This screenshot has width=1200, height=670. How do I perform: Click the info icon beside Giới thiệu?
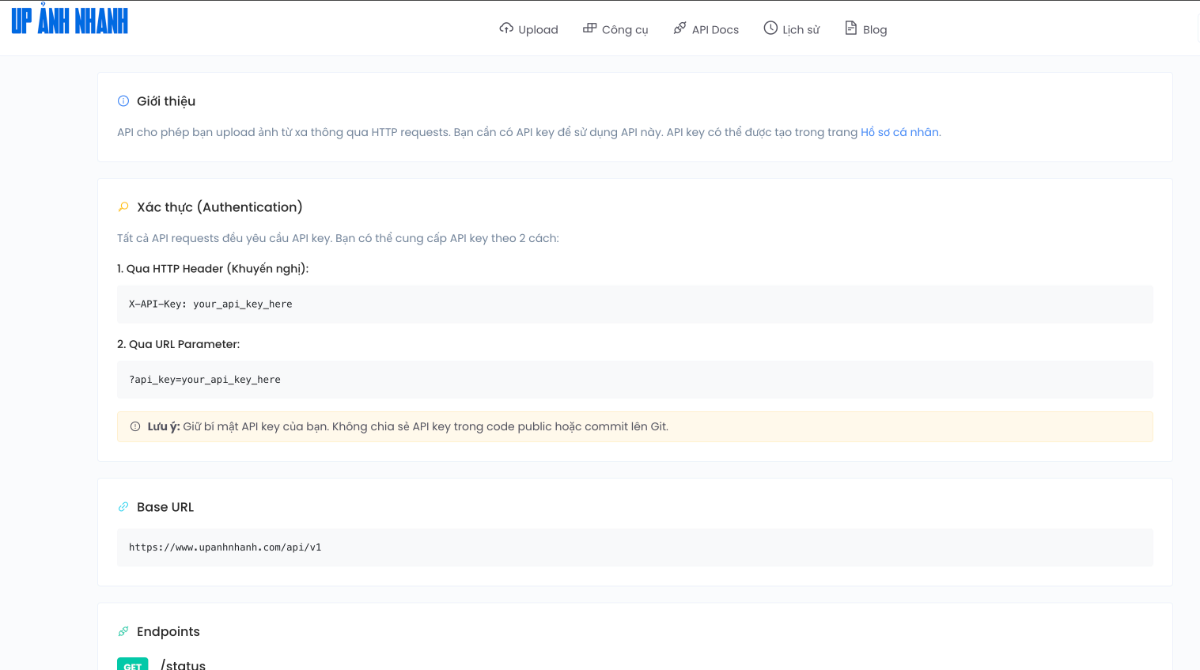(x=124, y=101)
